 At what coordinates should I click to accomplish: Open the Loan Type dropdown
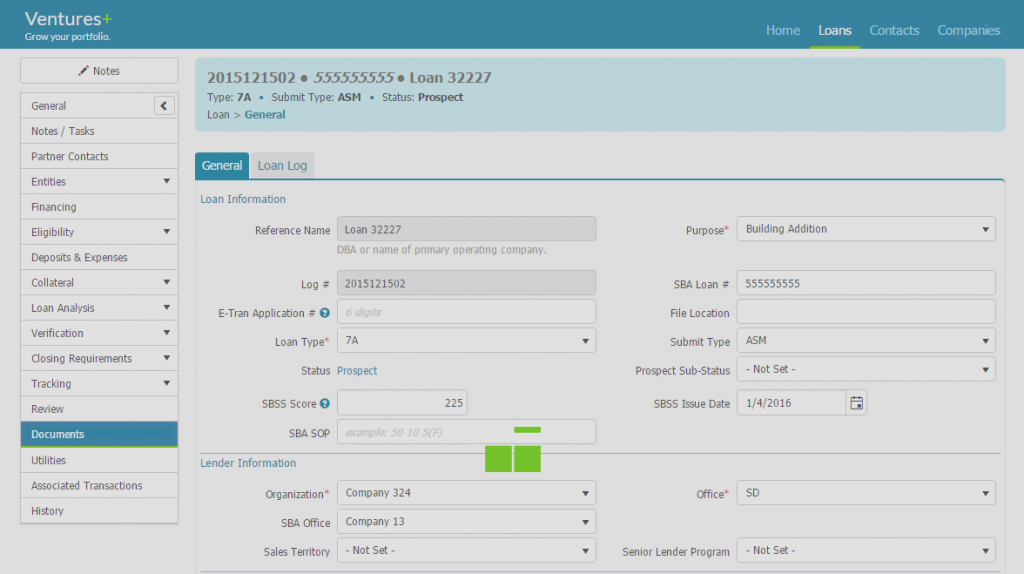click(466, 341)
